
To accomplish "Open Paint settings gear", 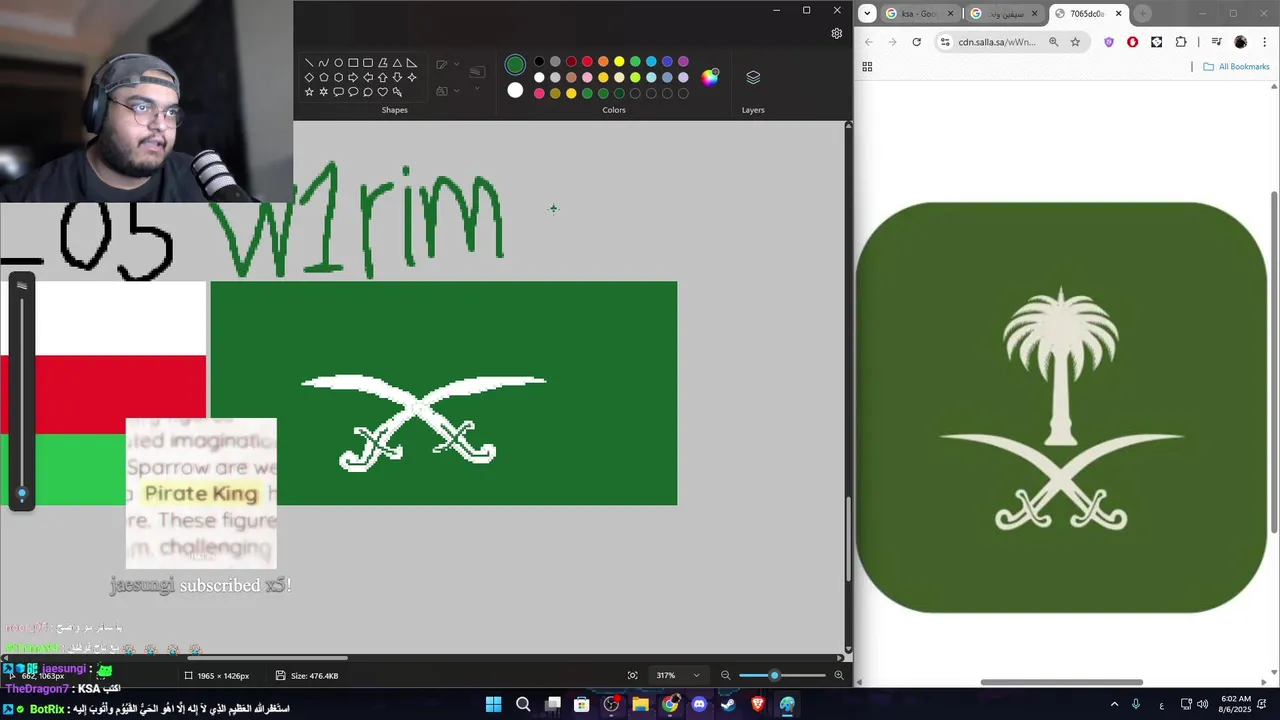I will (837, 33).
